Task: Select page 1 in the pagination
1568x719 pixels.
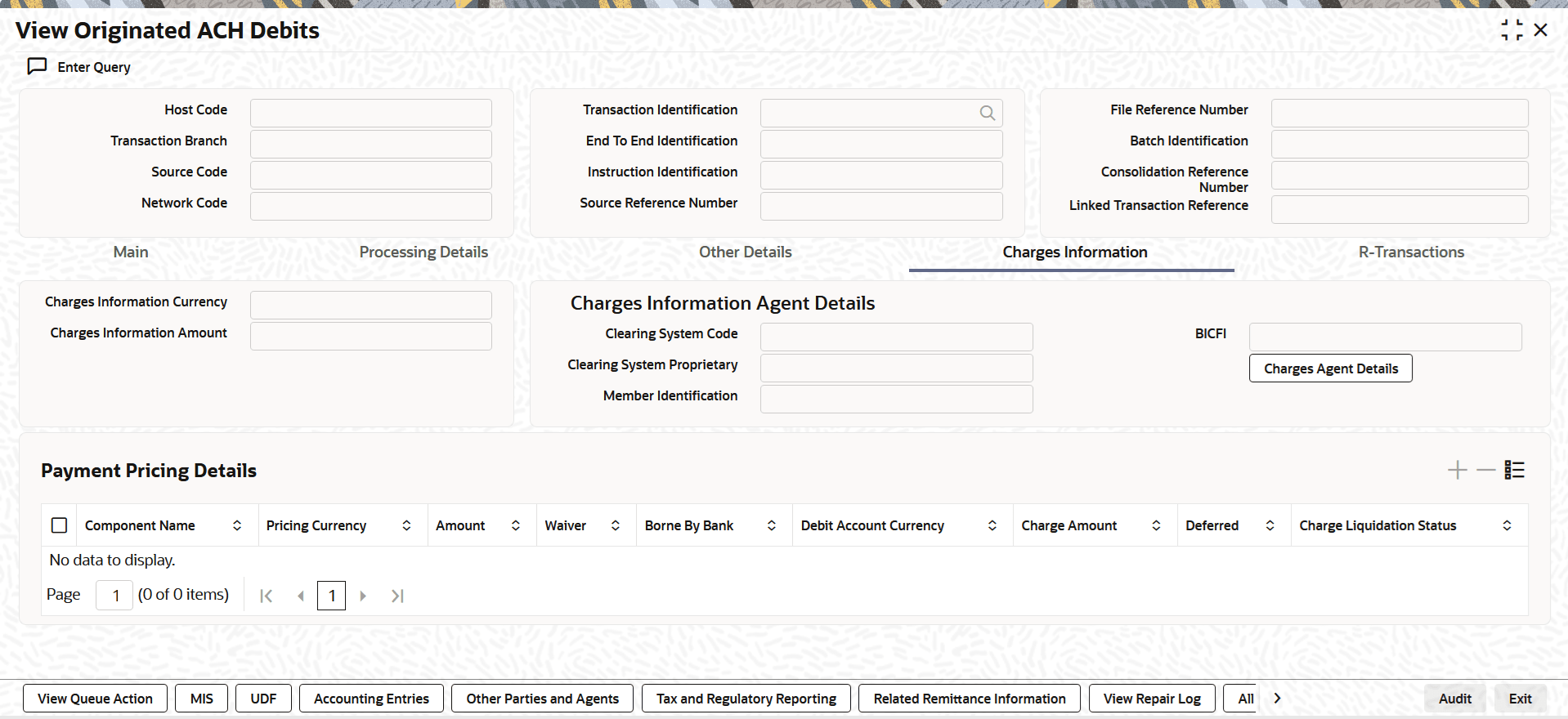Action: coord(332,596)
